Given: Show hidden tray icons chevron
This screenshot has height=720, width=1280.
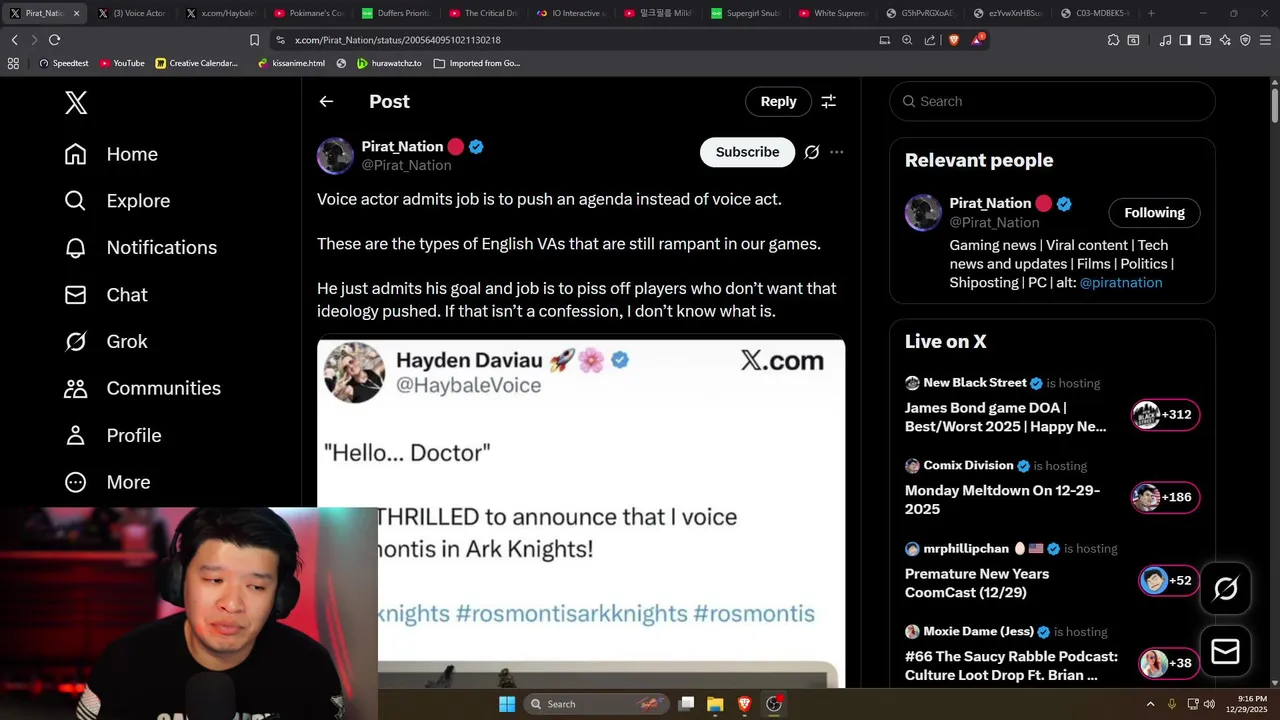Looking at the screenshot, I should point(1150,704).
